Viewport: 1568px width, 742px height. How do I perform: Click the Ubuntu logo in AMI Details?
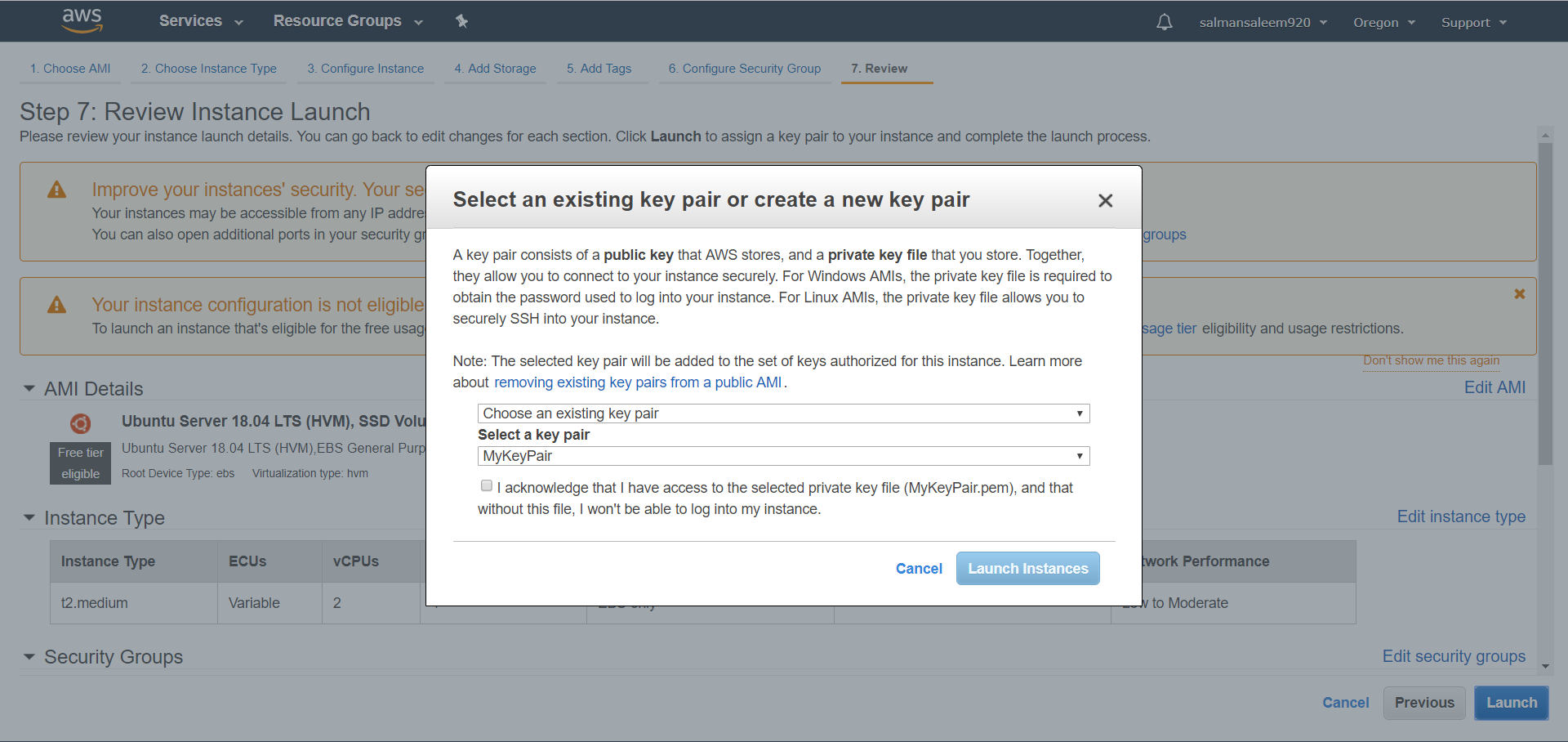coord(80,423)
